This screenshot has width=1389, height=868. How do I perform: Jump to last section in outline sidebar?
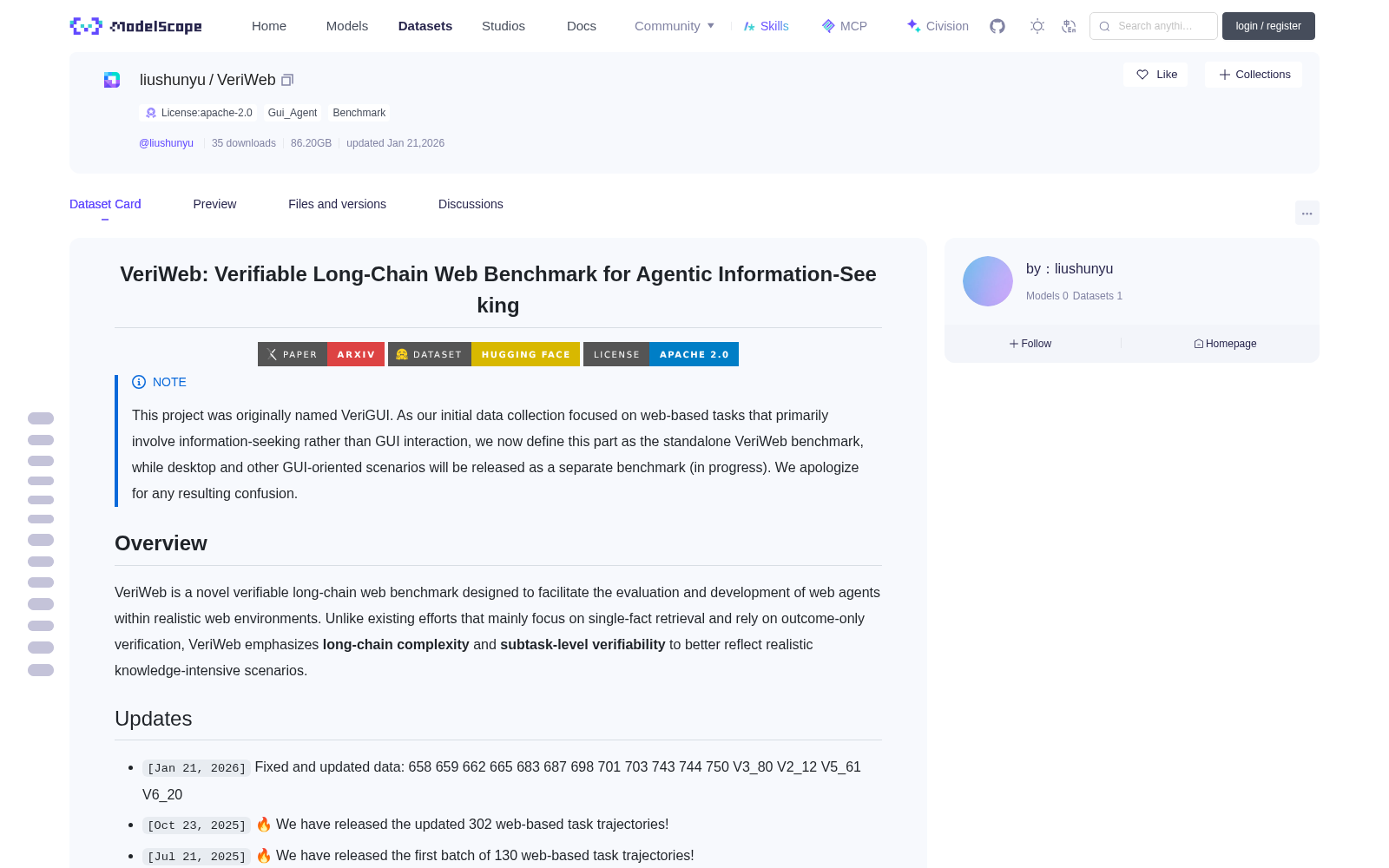coord(41,670)
